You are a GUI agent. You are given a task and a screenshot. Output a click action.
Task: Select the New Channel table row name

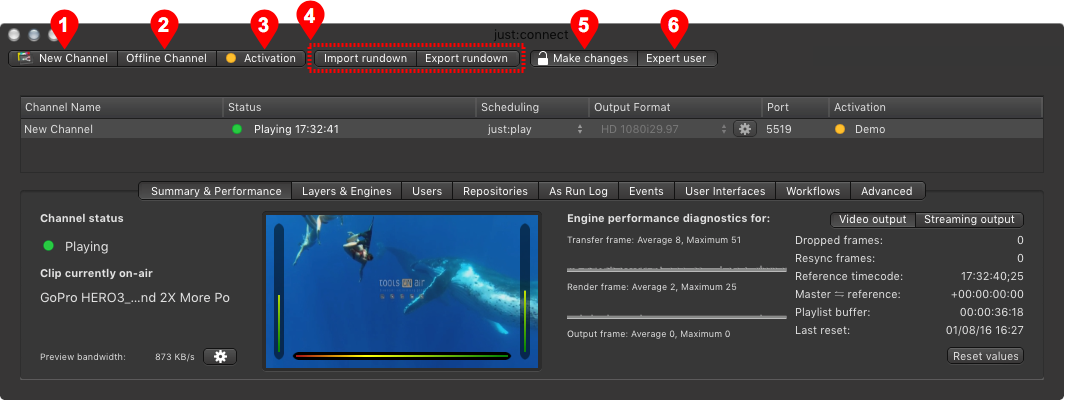(58, 129)
